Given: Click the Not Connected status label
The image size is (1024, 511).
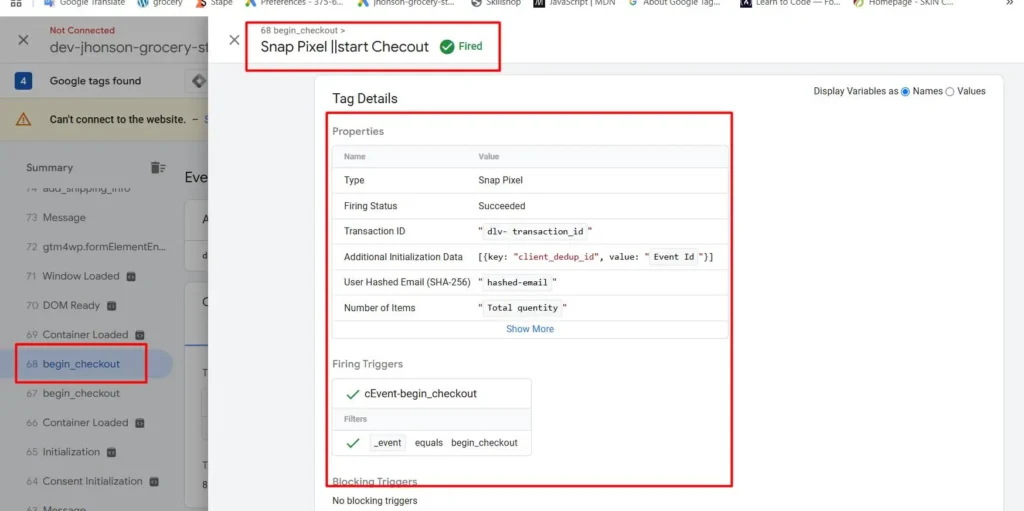Looking at the screenshot, I should coord(82,30).
